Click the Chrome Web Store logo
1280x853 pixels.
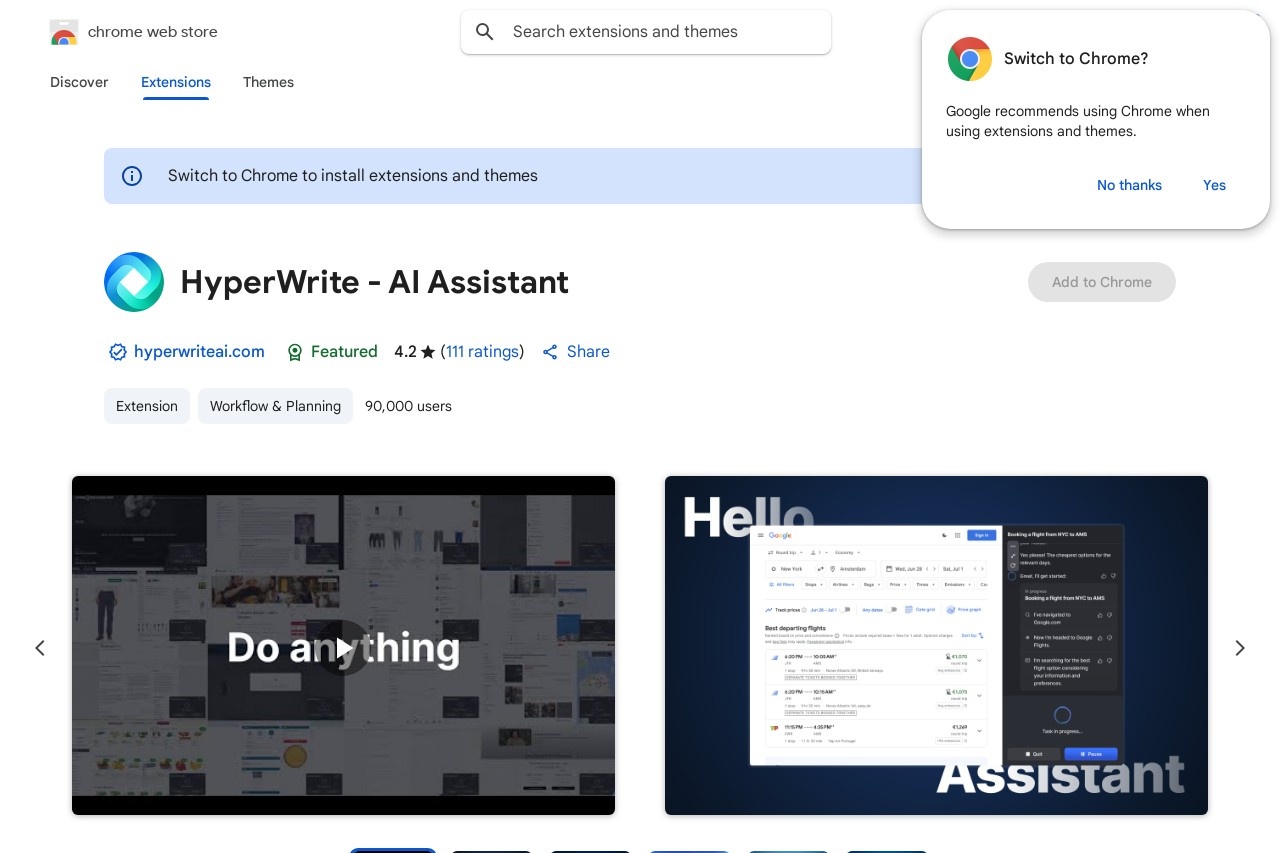point(63,32)
